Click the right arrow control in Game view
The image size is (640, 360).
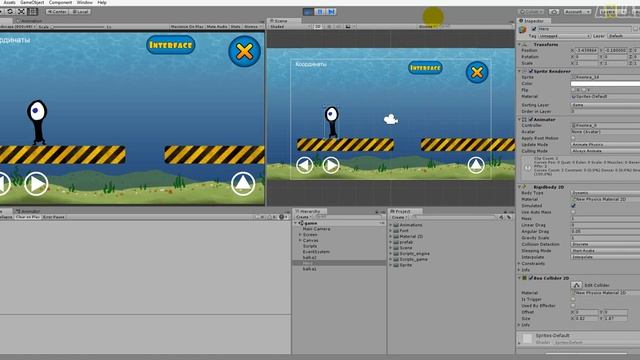36,184
